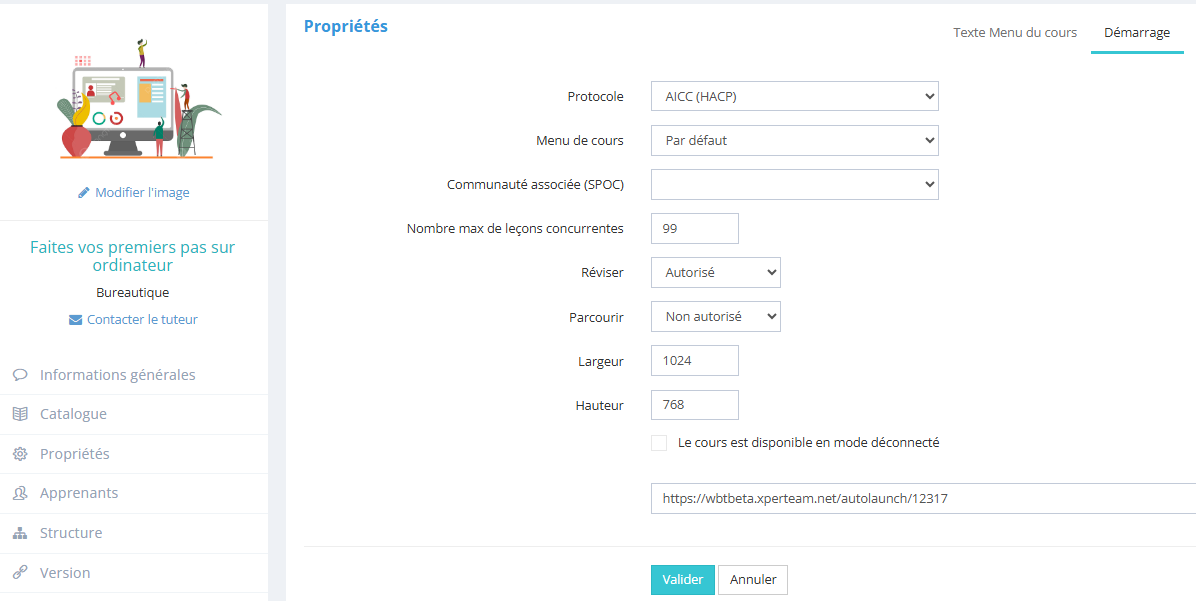Select the Démarrage tab
Viewport: 1196px width, 601px height.
point(1137,33)
